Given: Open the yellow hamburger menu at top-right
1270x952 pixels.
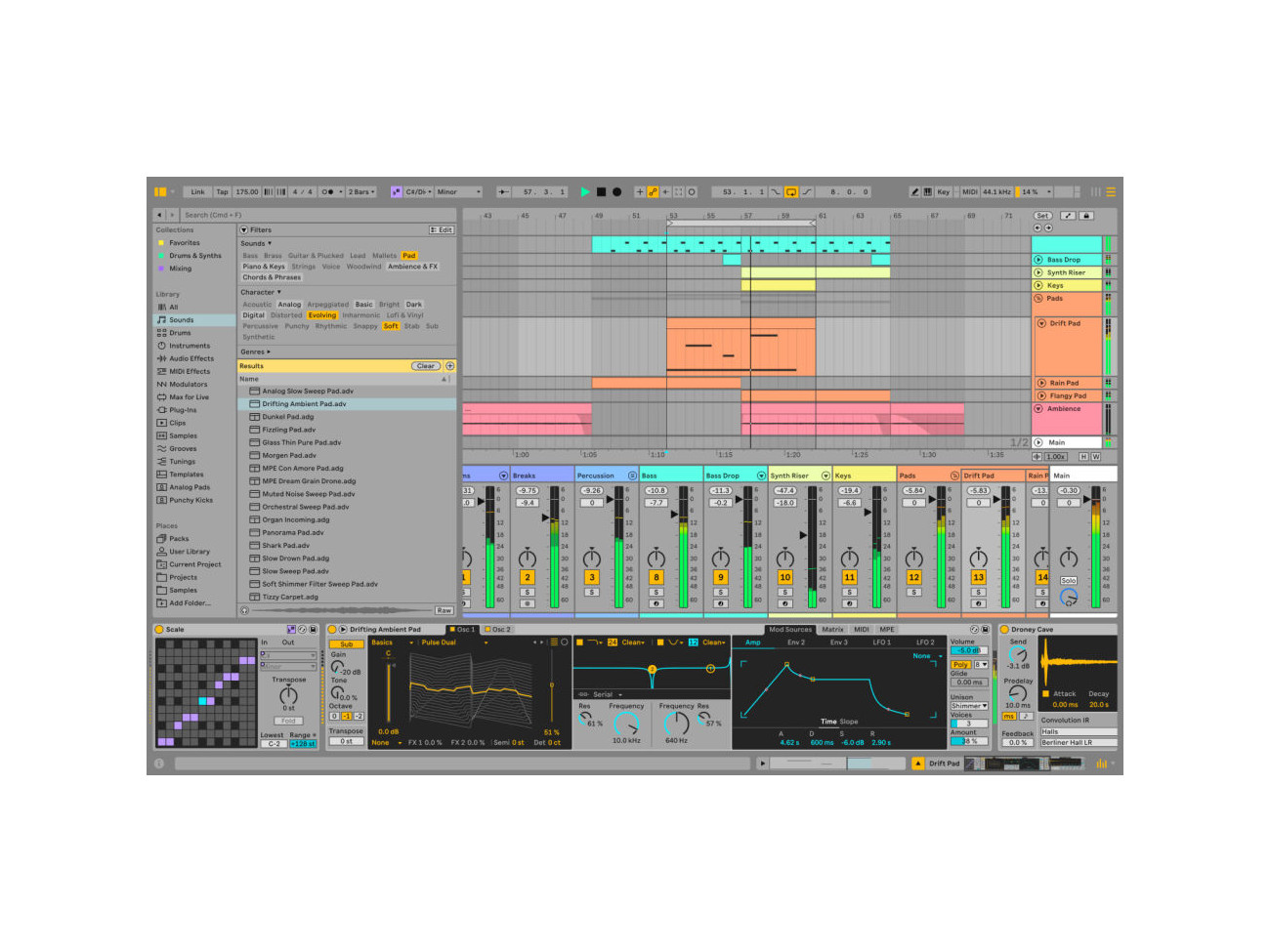Looking at the screenshot, I should 1111,192.
